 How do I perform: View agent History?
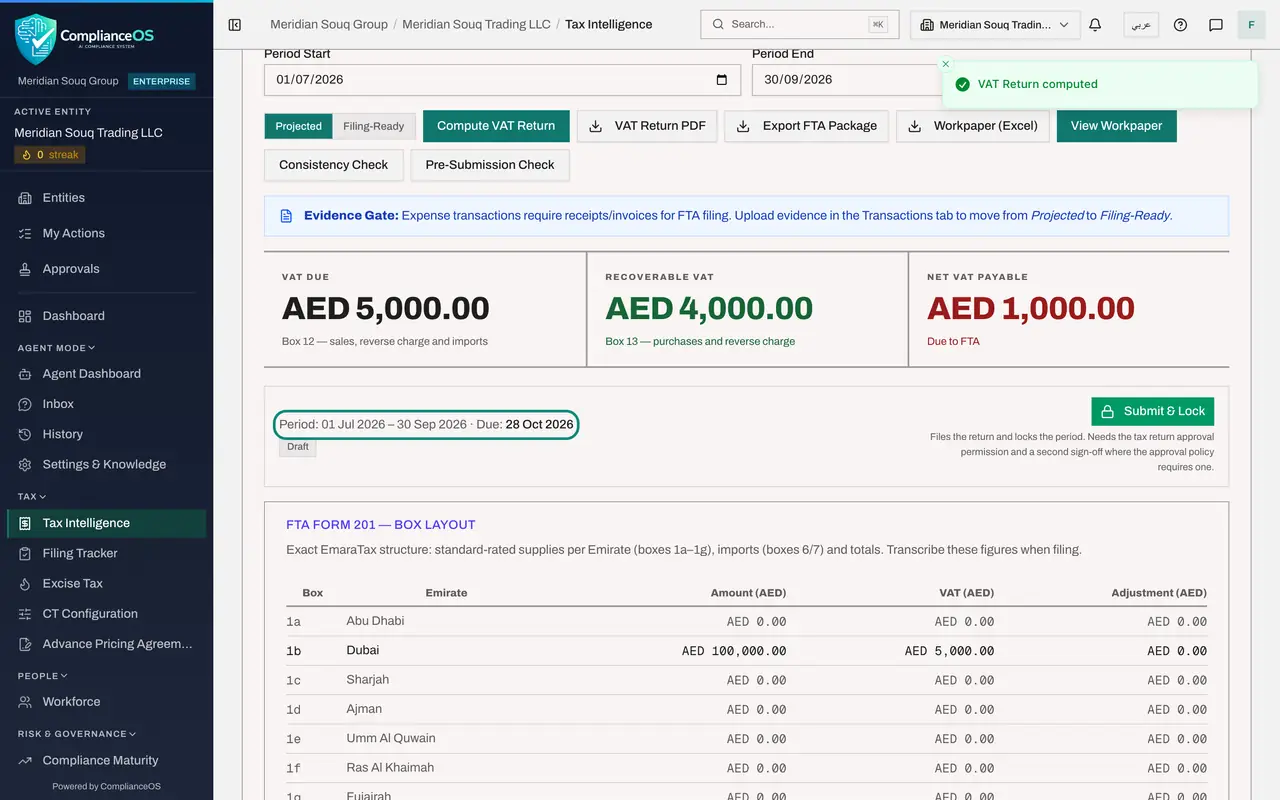coord(107,434)
